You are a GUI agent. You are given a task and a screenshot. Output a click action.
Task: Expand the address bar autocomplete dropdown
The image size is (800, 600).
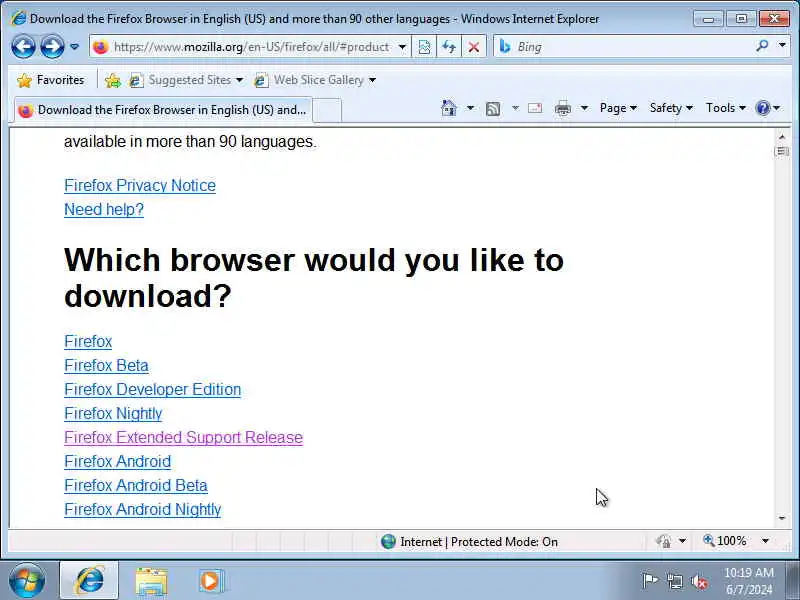click(x=402, y=47)
